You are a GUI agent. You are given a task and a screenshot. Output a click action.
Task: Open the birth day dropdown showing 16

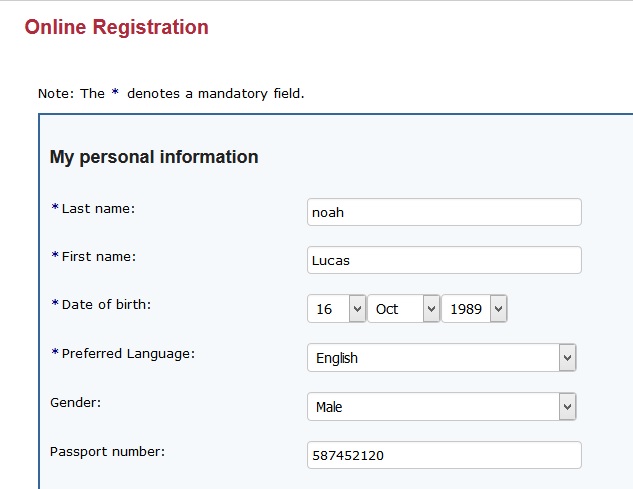click(x=336, y=309)
